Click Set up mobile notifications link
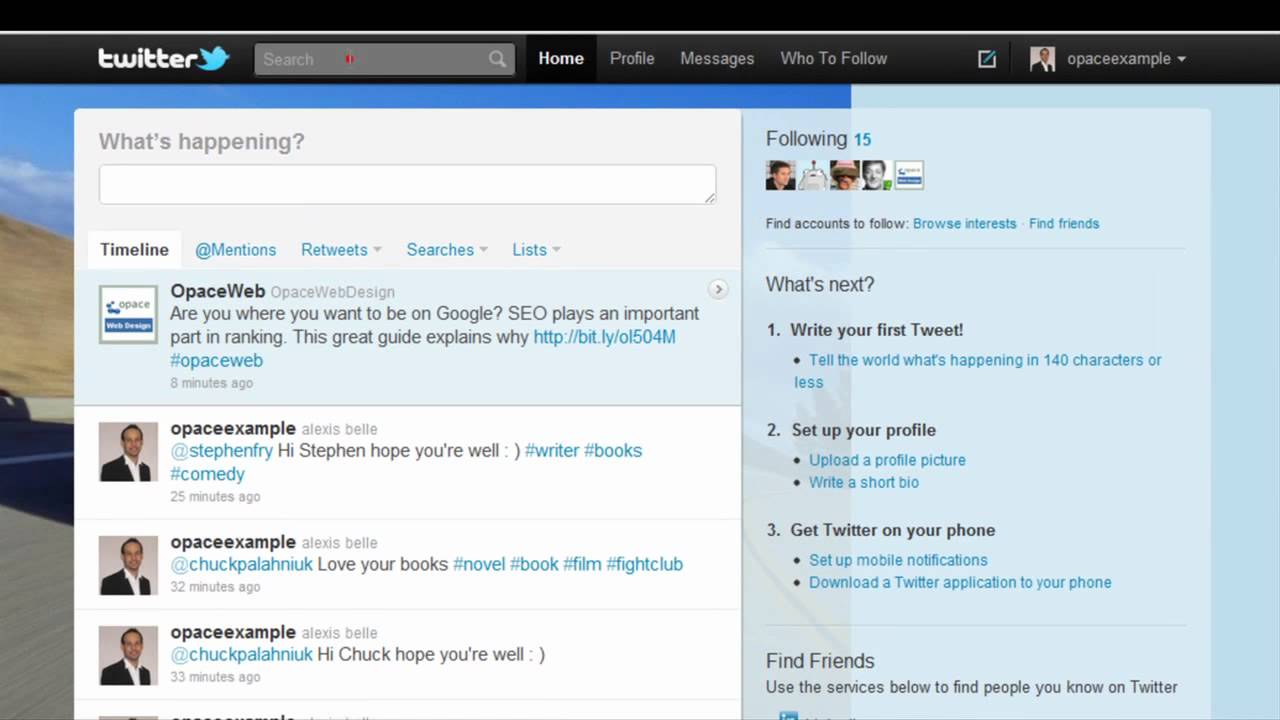Viewport: 1280px width, 720px height. (x=898, y=560)
